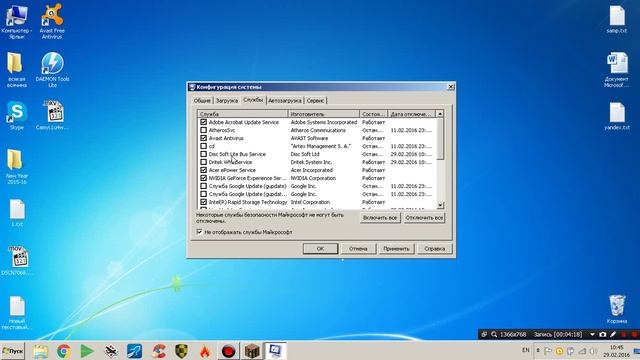
Task: Select the Документ Microsoft Word file icon
Action: (x=617, y=70)
